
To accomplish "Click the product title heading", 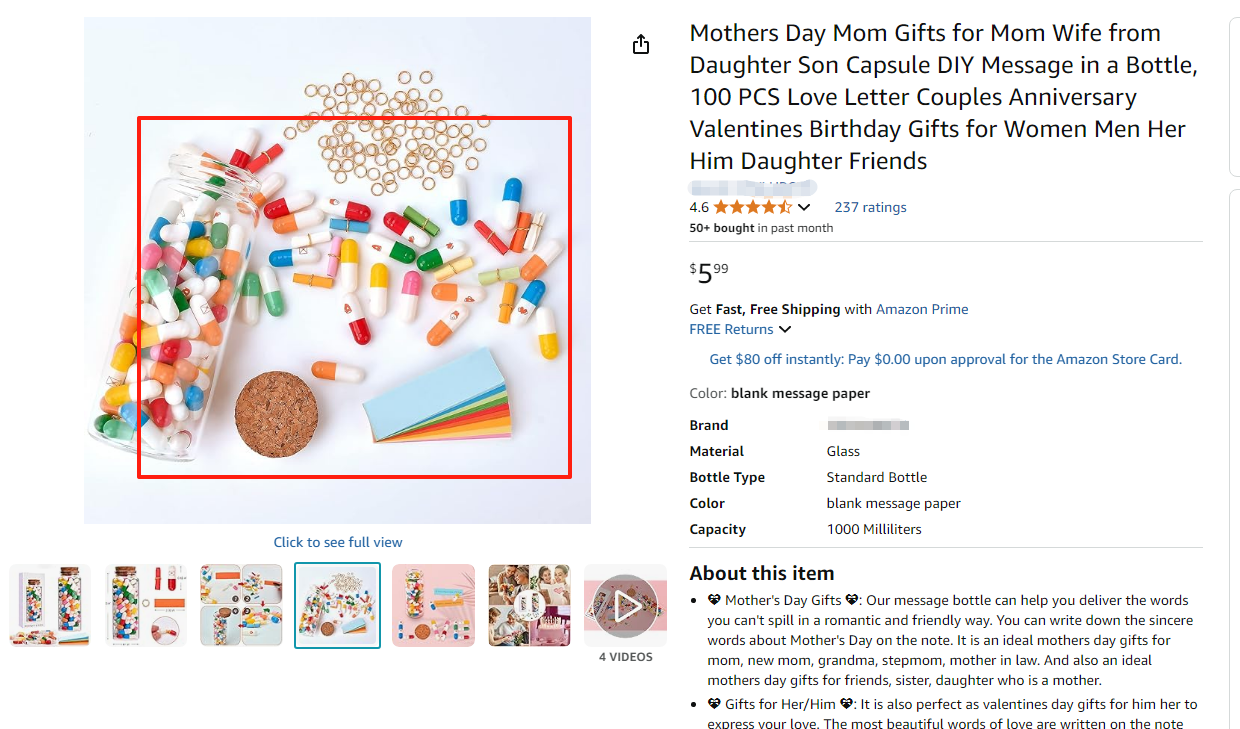I will tap(943, 97).
